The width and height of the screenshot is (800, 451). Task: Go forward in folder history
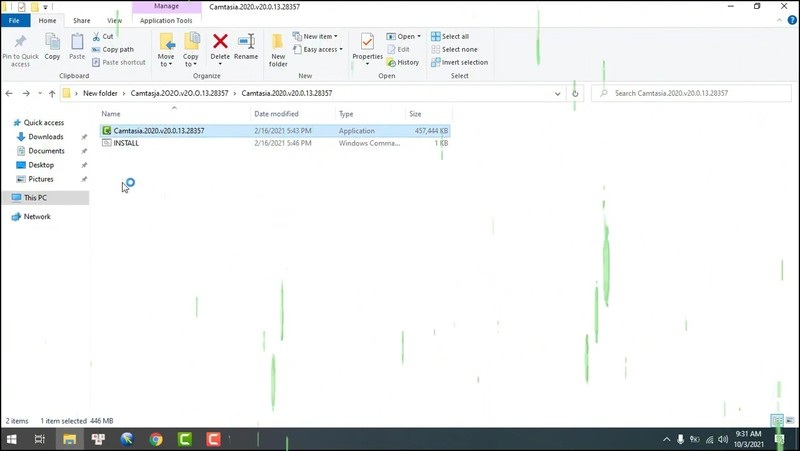26,93
